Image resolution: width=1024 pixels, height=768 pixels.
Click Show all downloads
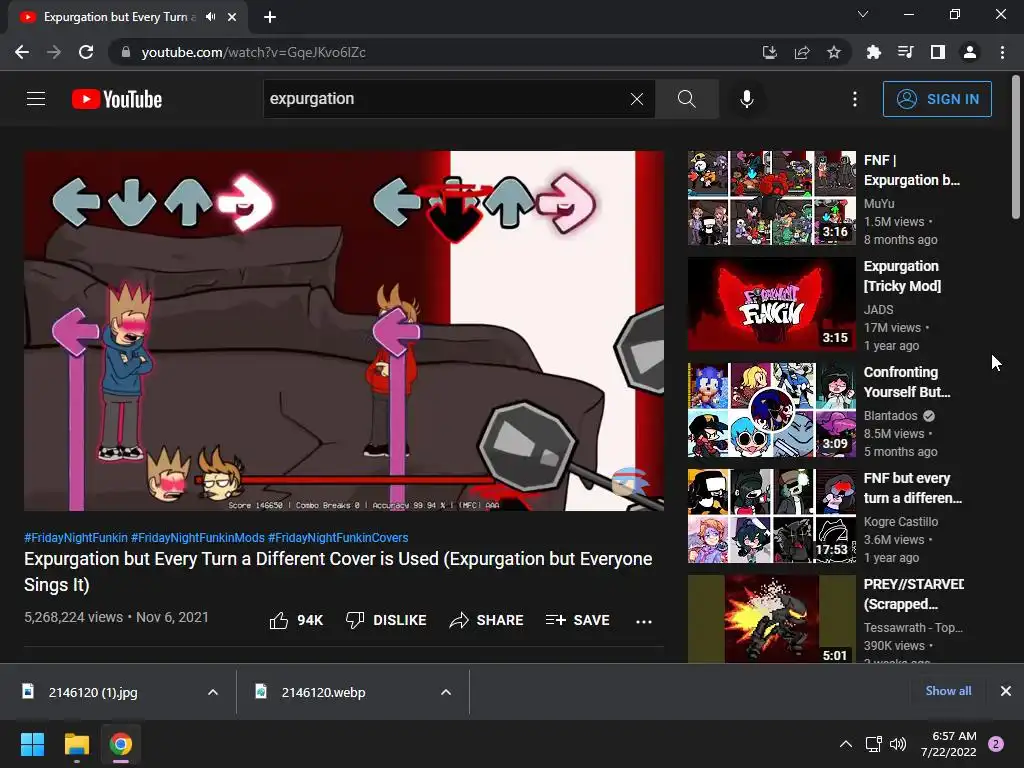948,691
